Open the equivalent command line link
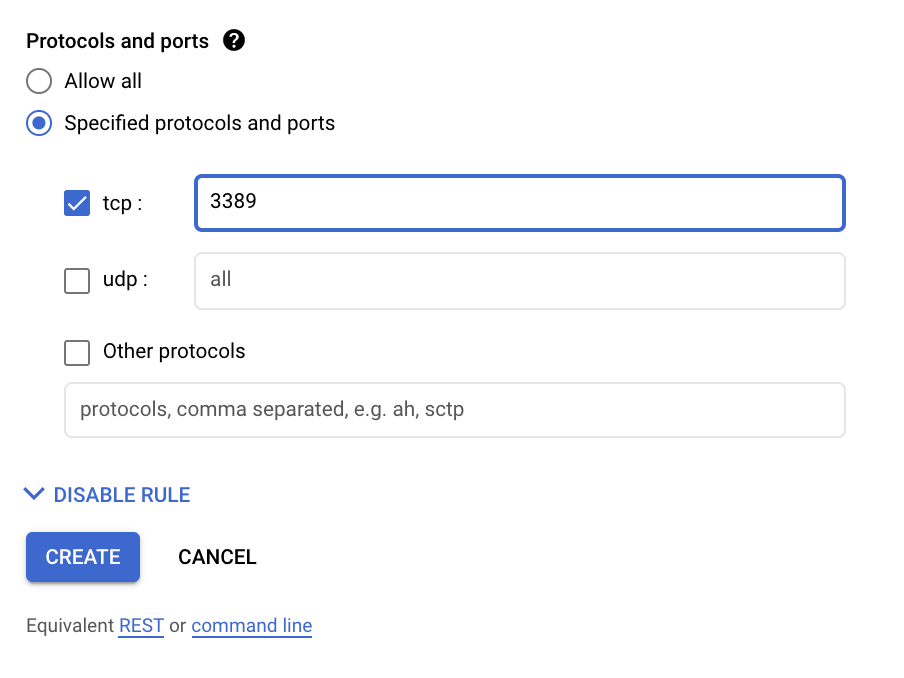The width and height of the screenshot is (904, 678). coord(252,626)
